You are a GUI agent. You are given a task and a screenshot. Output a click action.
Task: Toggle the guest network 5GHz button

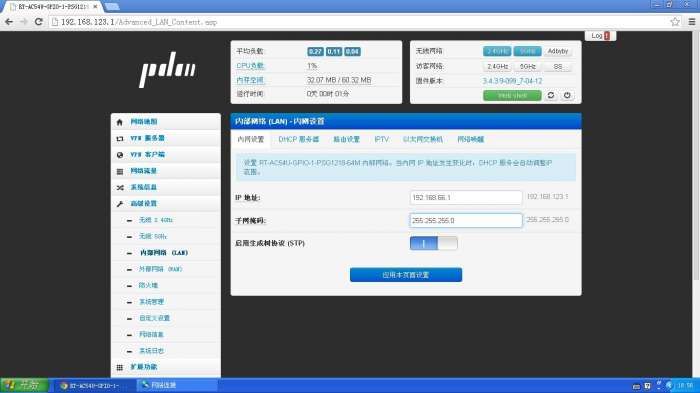(x=527, y=67)
